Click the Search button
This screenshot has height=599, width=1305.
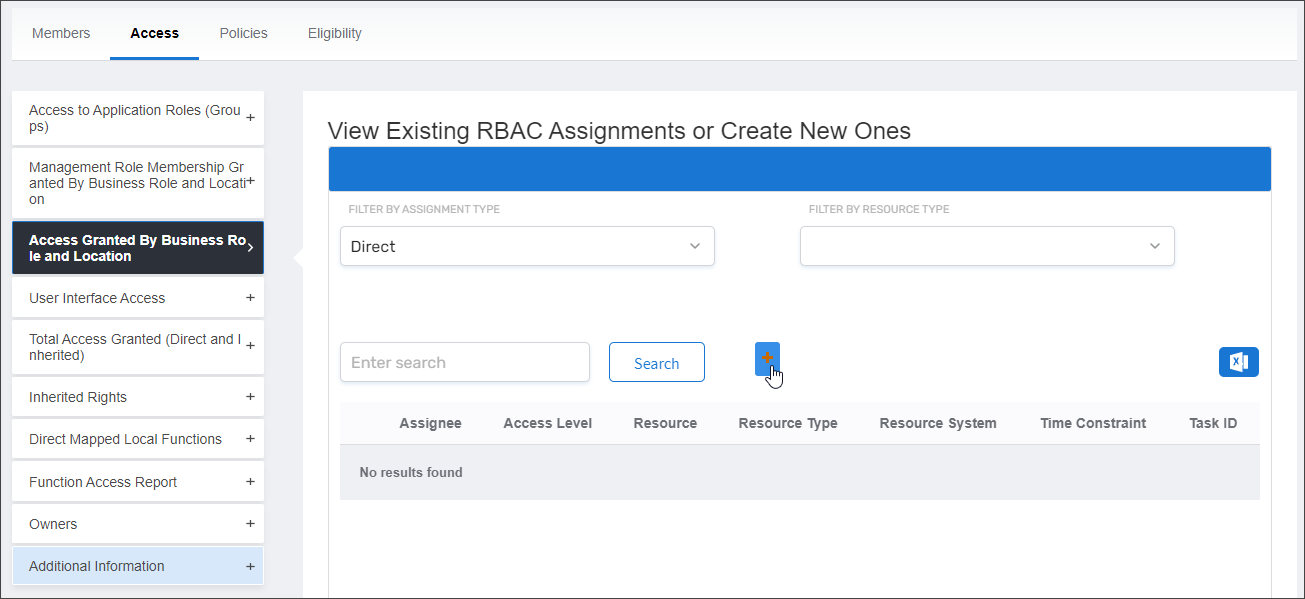[656, 361]
